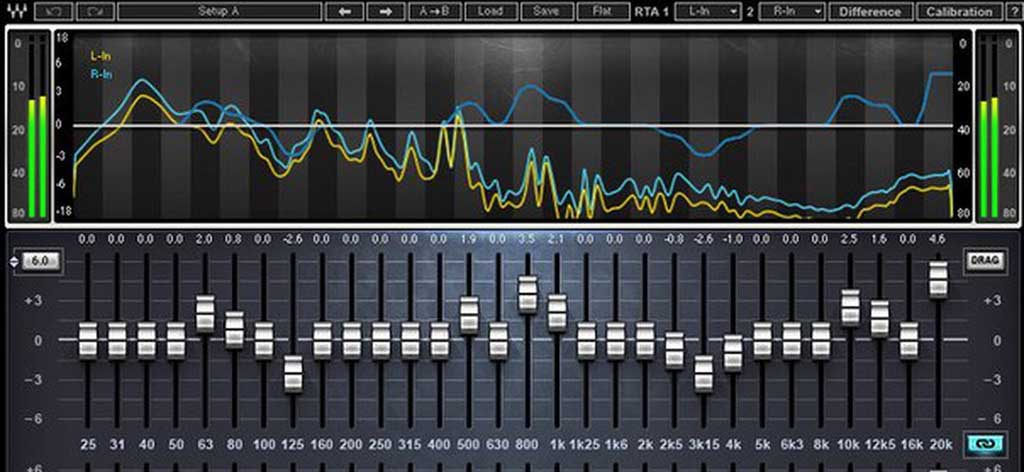
Task: Copy setup using A→B button
Action: tap(436, 12)
